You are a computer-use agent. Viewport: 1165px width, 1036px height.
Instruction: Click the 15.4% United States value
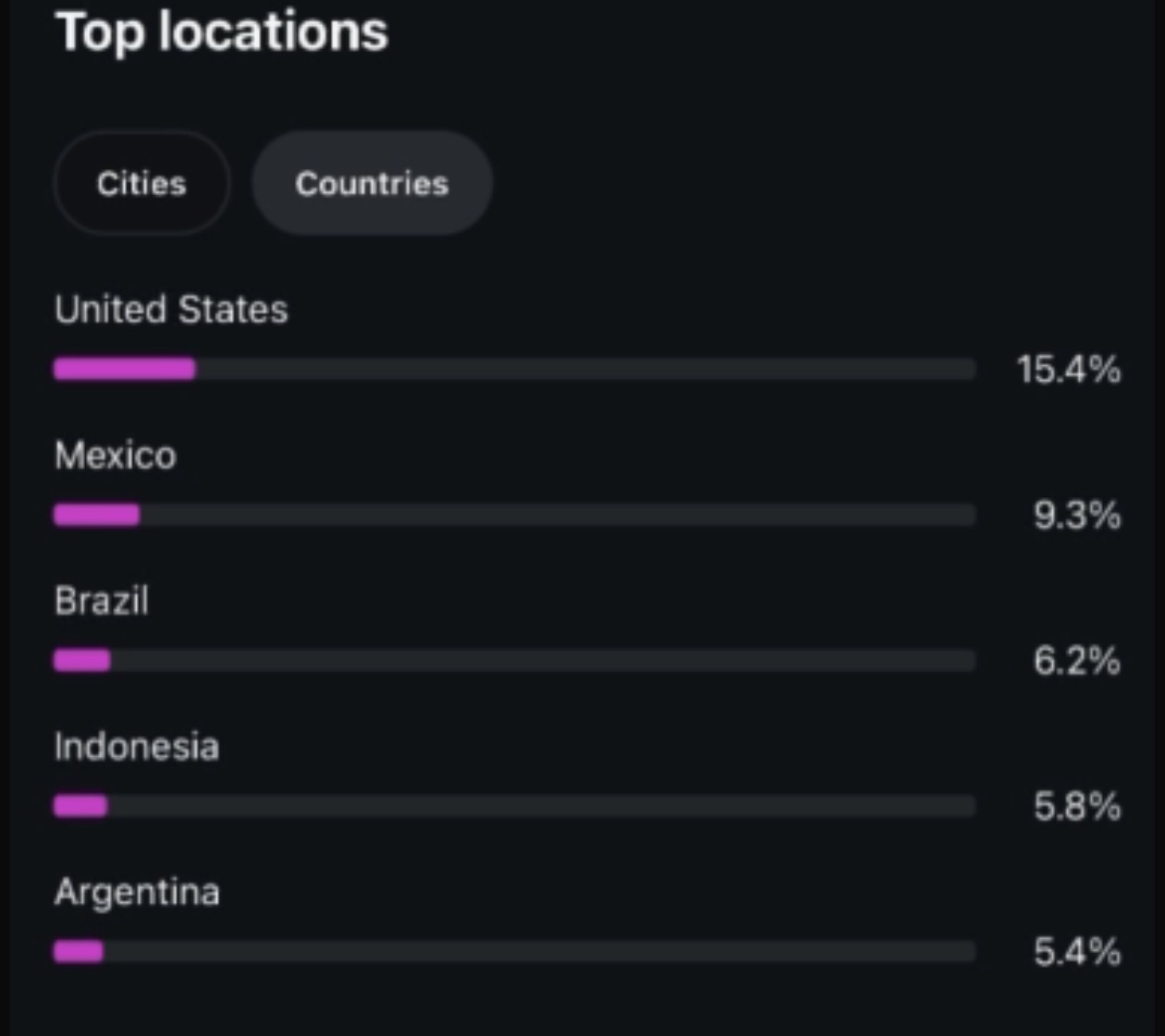click(x=1069, y=370)
